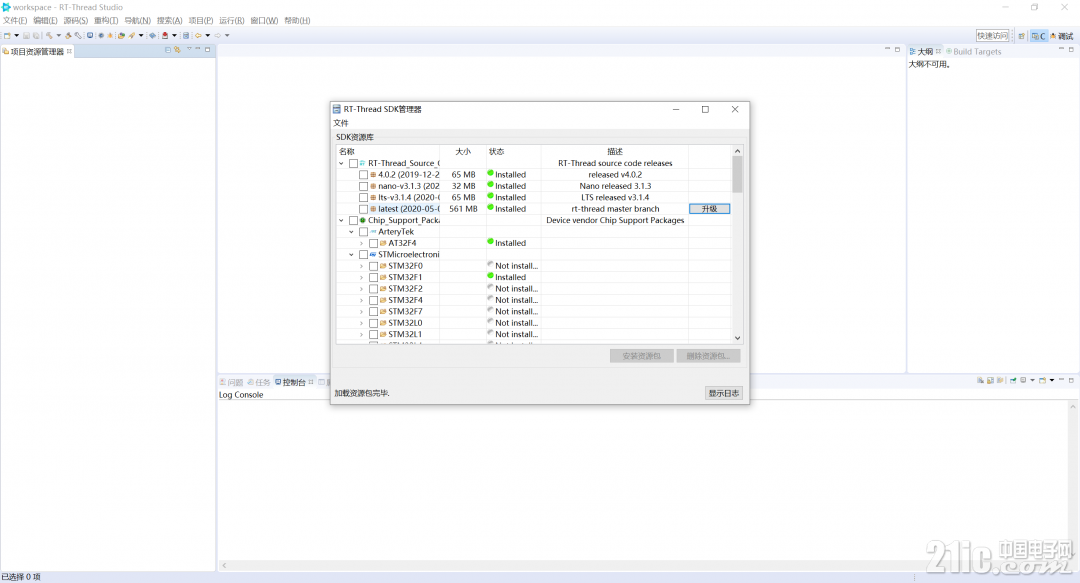Click the 大小 column header

[463, 152]
